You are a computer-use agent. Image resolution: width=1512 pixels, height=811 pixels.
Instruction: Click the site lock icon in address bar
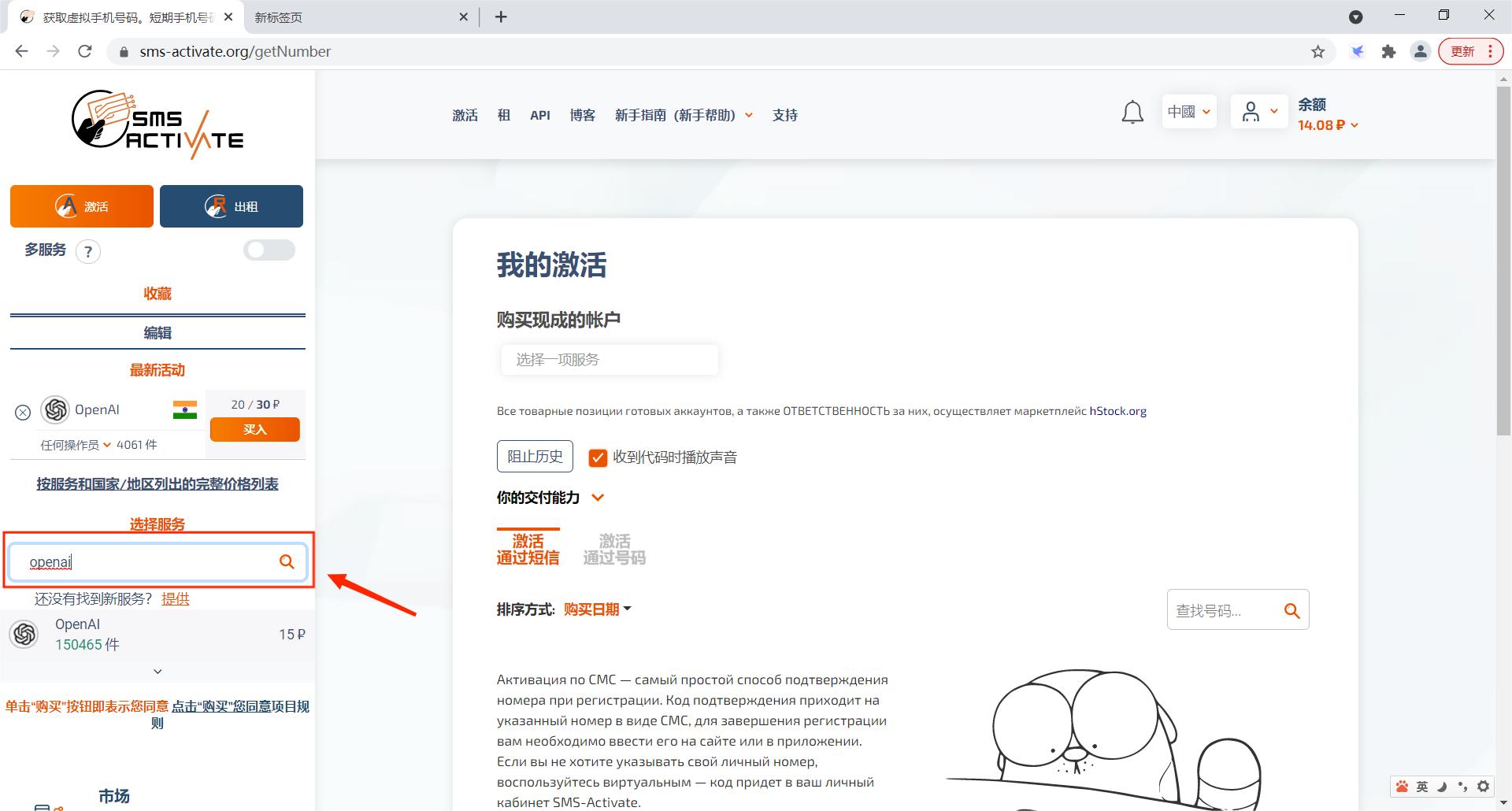(122, 52)
